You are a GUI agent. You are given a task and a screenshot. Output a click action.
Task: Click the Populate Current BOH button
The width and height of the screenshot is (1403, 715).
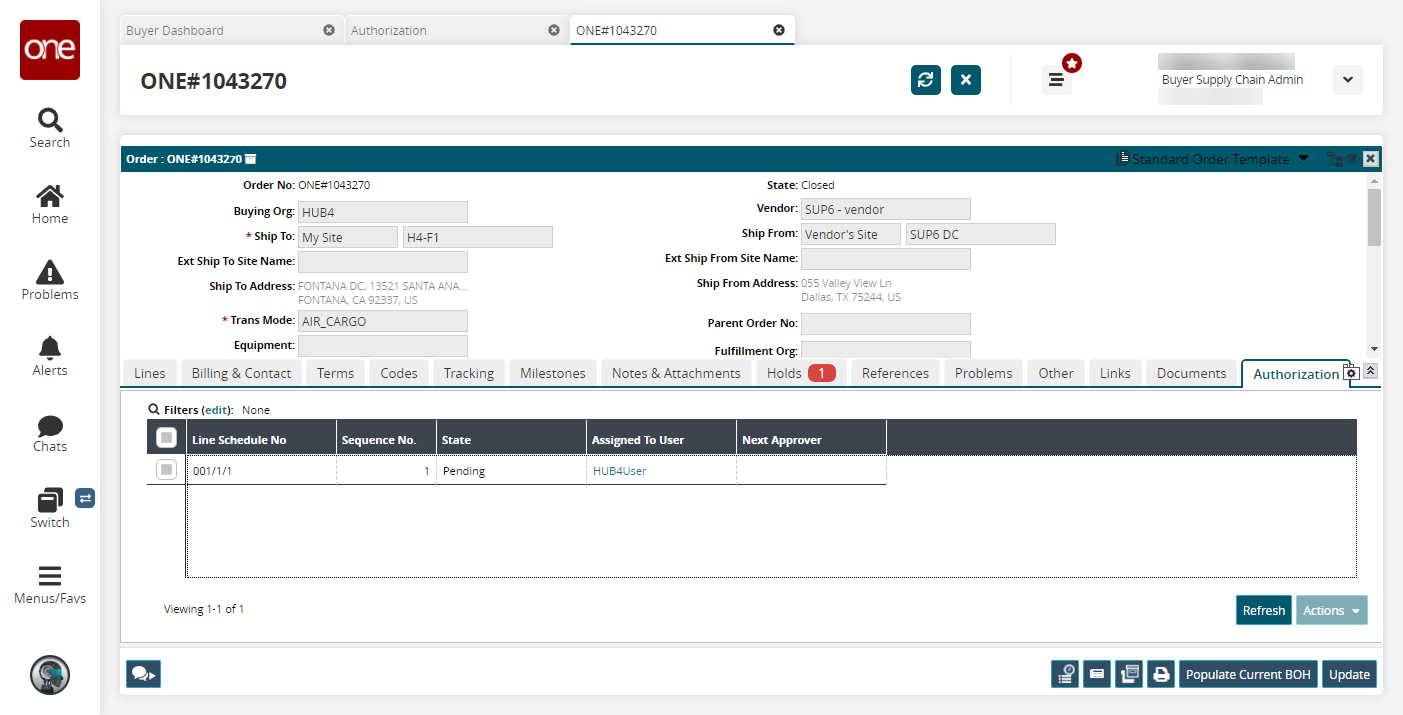click(x=1247, y=674)
